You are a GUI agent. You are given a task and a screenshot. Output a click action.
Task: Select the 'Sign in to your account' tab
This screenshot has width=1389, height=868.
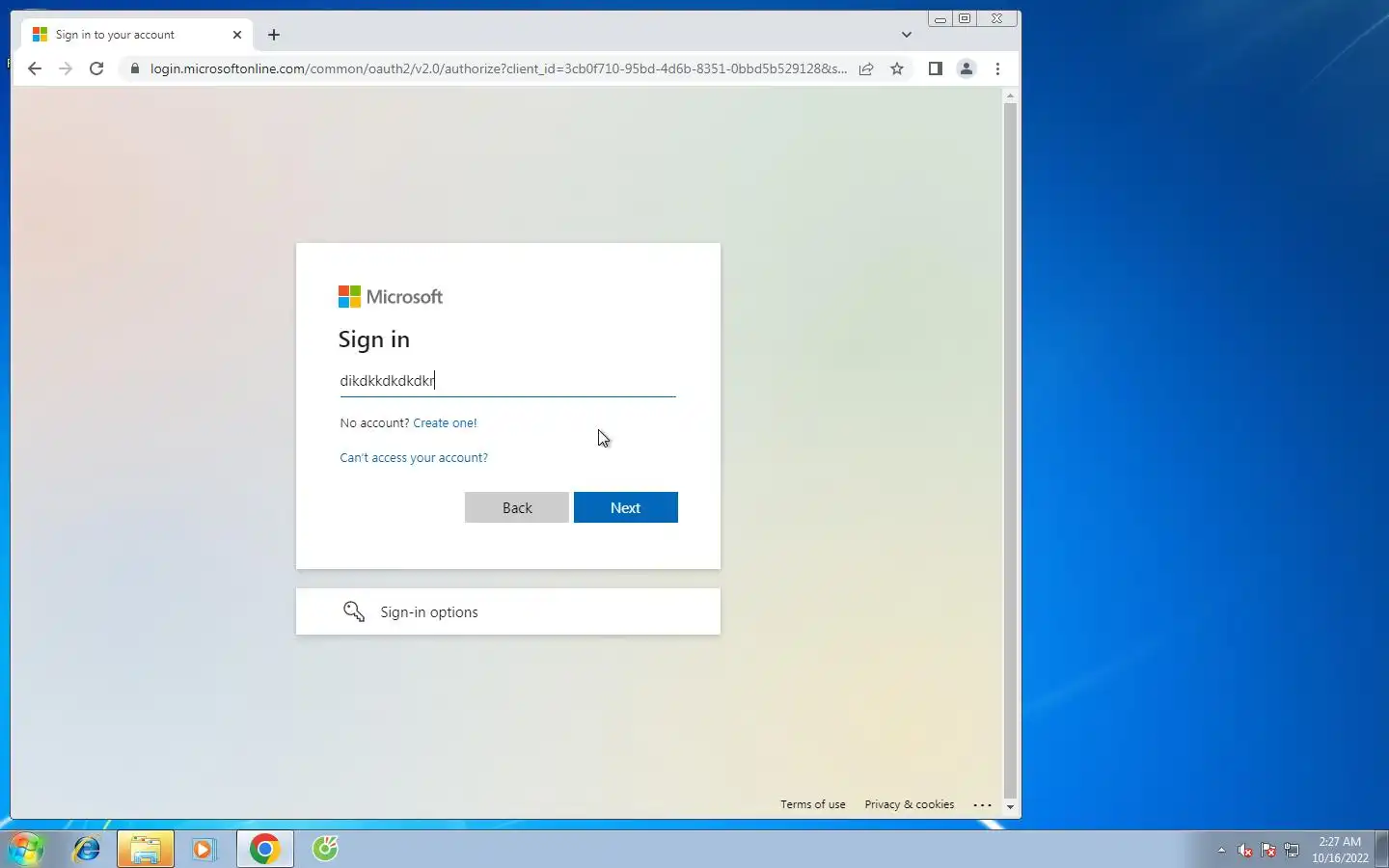(135, 35)
